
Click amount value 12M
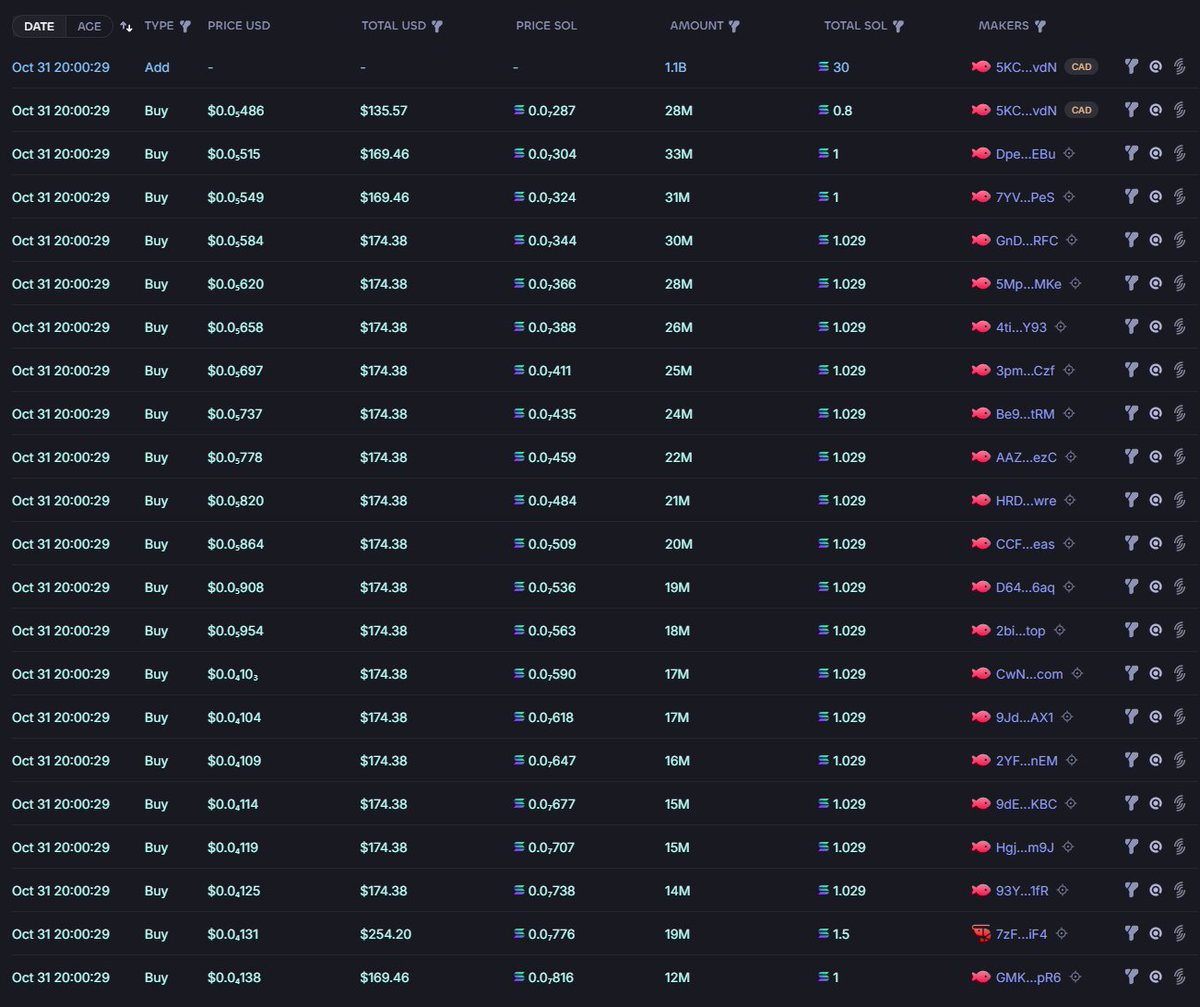(x=678, y=977)
